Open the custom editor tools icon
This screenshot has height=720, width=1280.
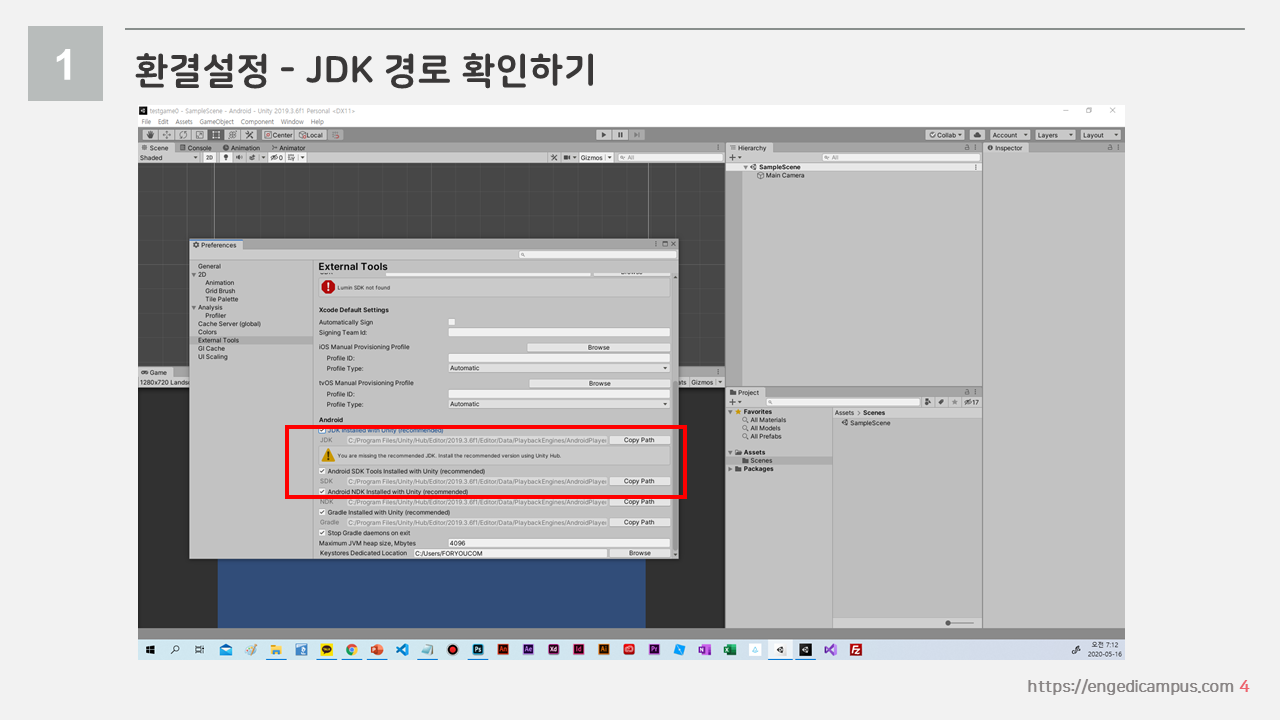[x=249, y=135]
